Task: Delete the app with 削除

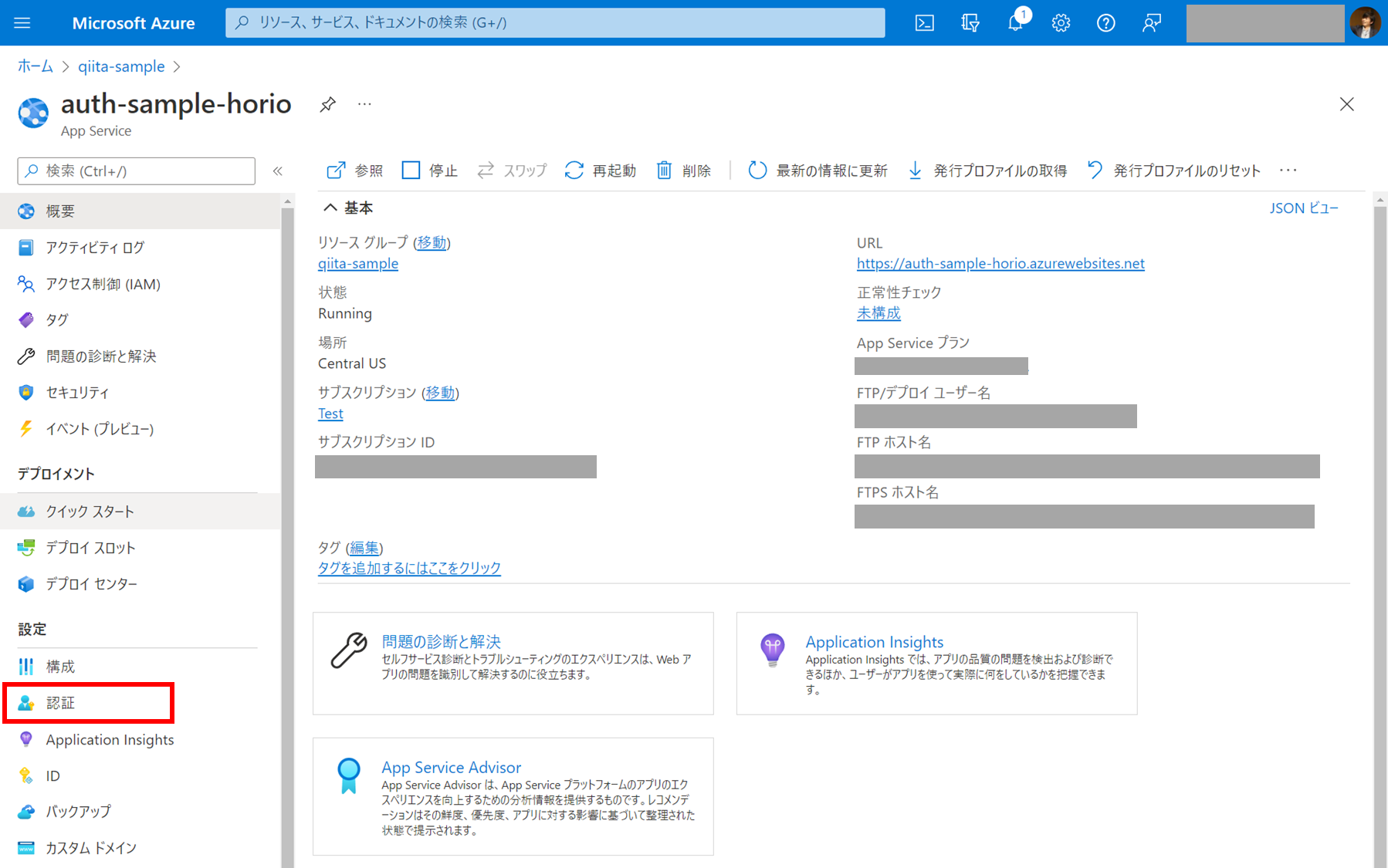Action: (683, 171)
